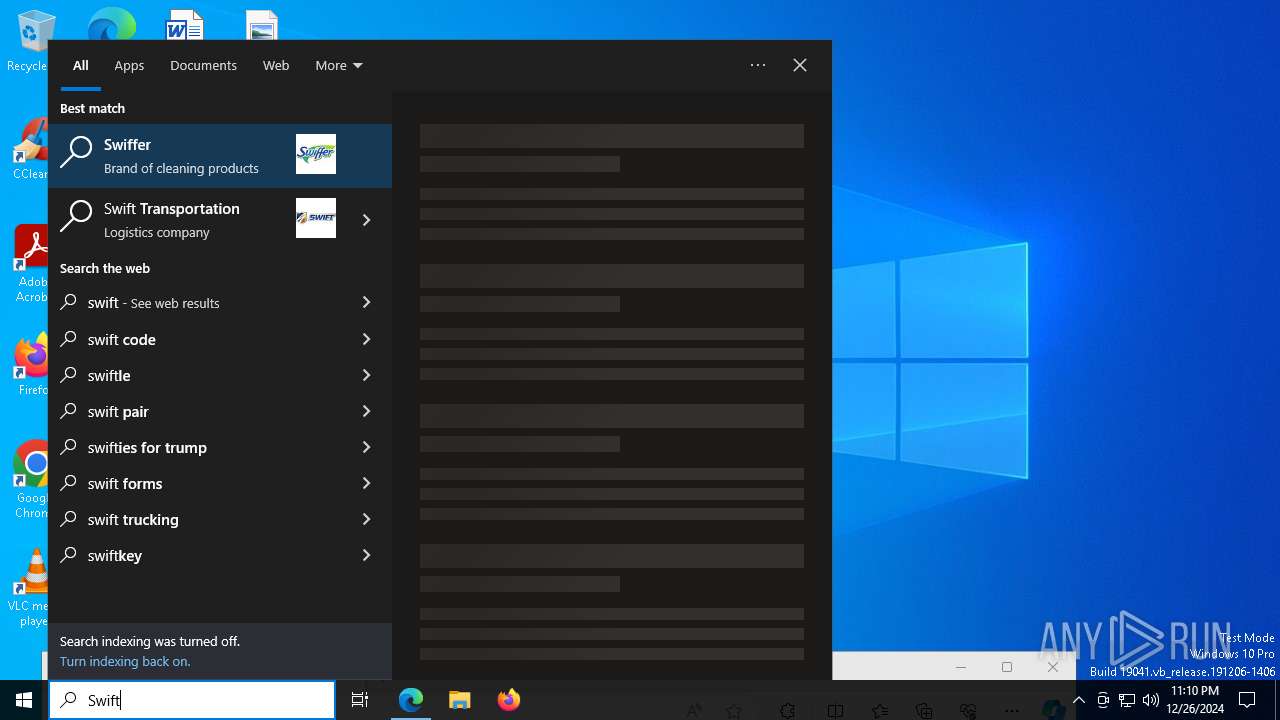Expand the 'swift pair' suggestion arrow
1280x720 pixels.
tap(367, 411)
